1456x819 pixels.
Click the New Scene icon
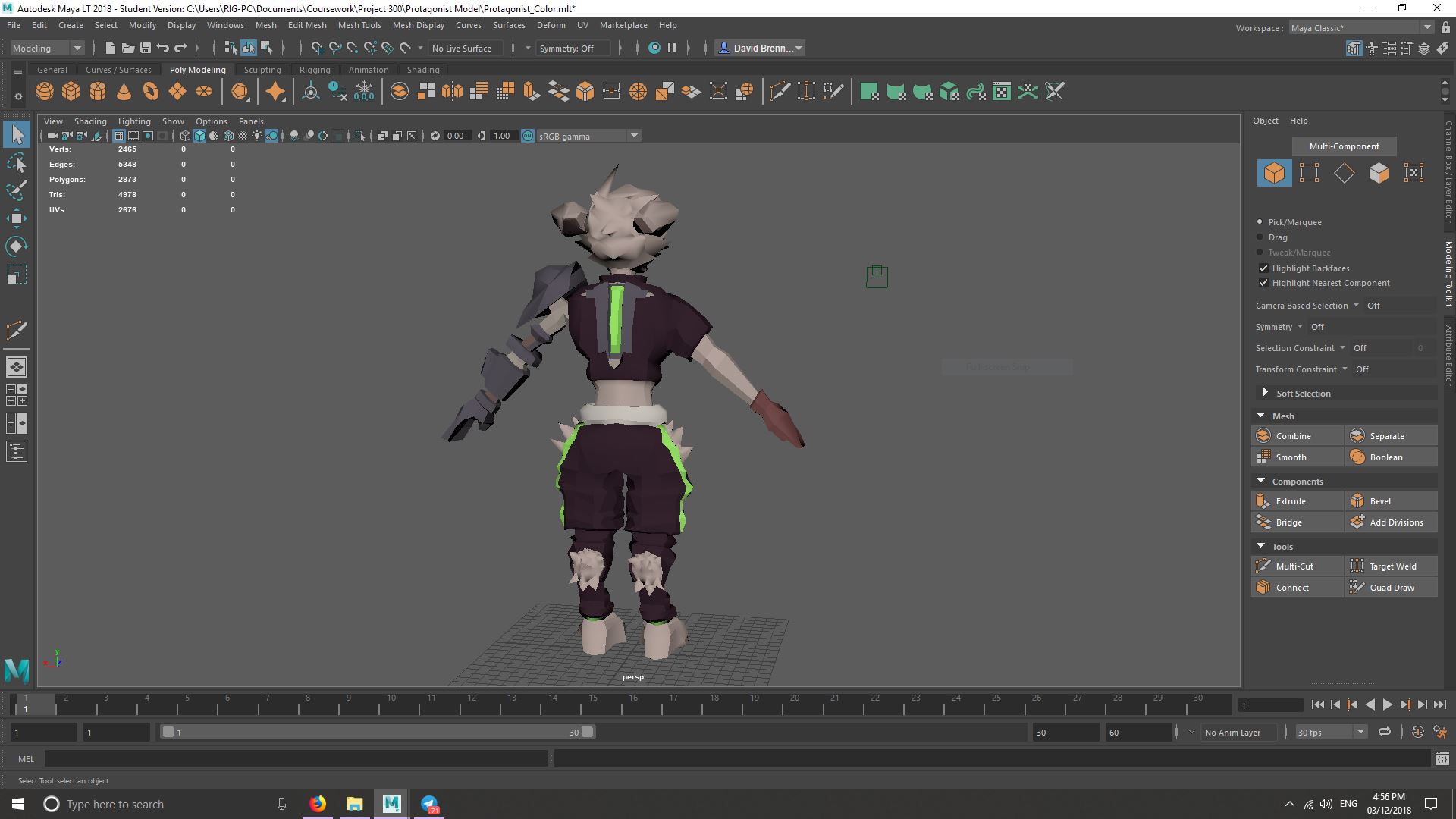click(x=111, y=48)
